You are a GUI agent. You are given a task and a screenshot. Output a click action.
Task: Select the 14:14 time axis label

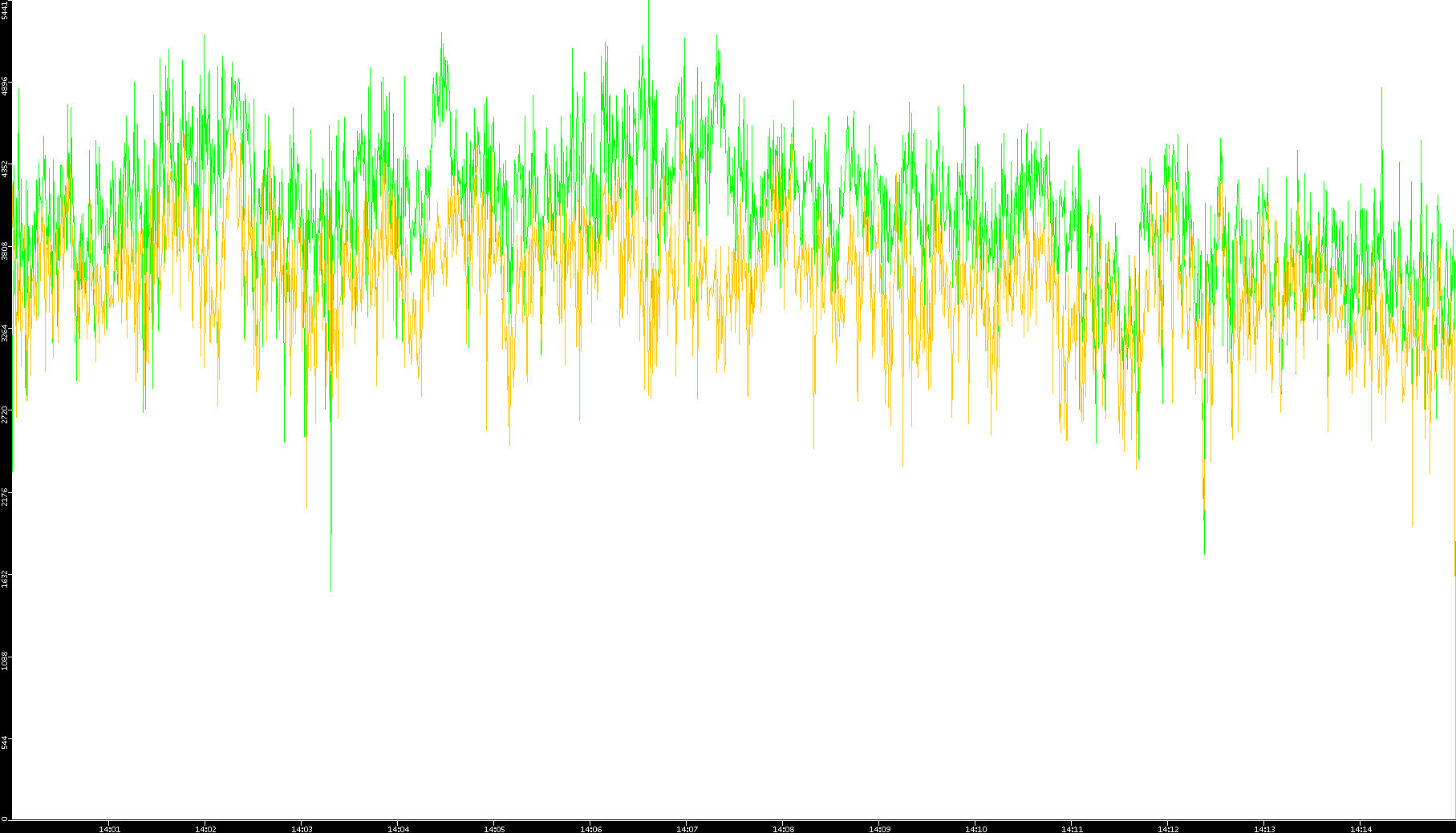1361,829
